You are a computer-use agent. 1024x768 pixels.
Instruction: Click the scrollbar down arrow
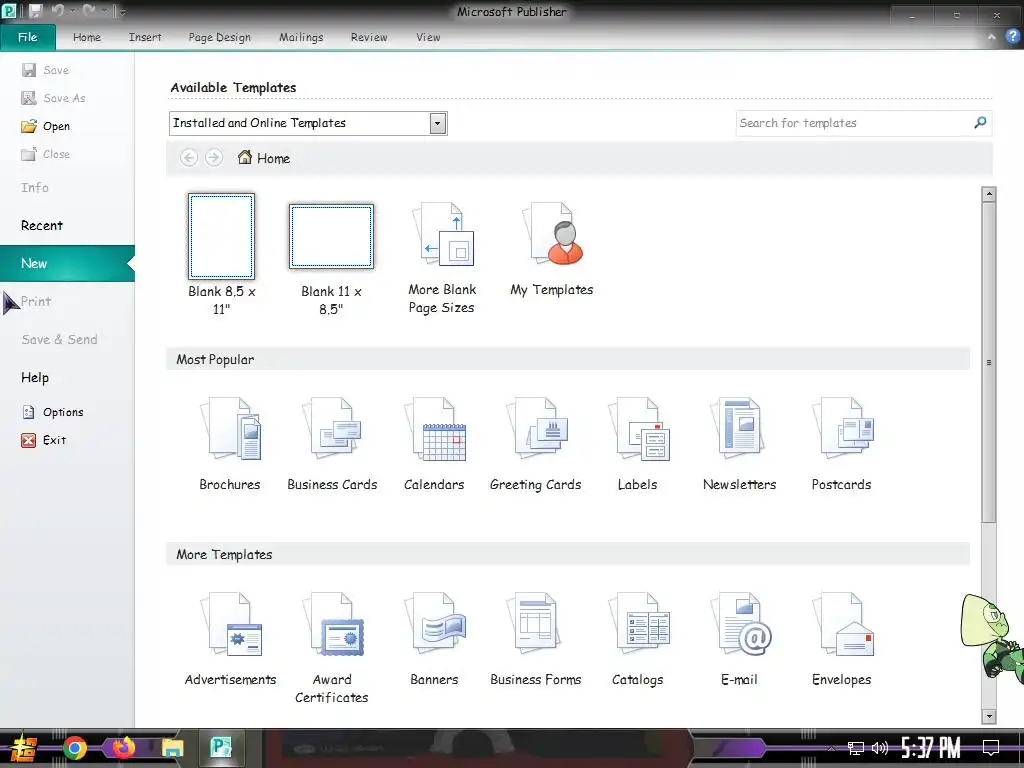click(x=989, y=716)
